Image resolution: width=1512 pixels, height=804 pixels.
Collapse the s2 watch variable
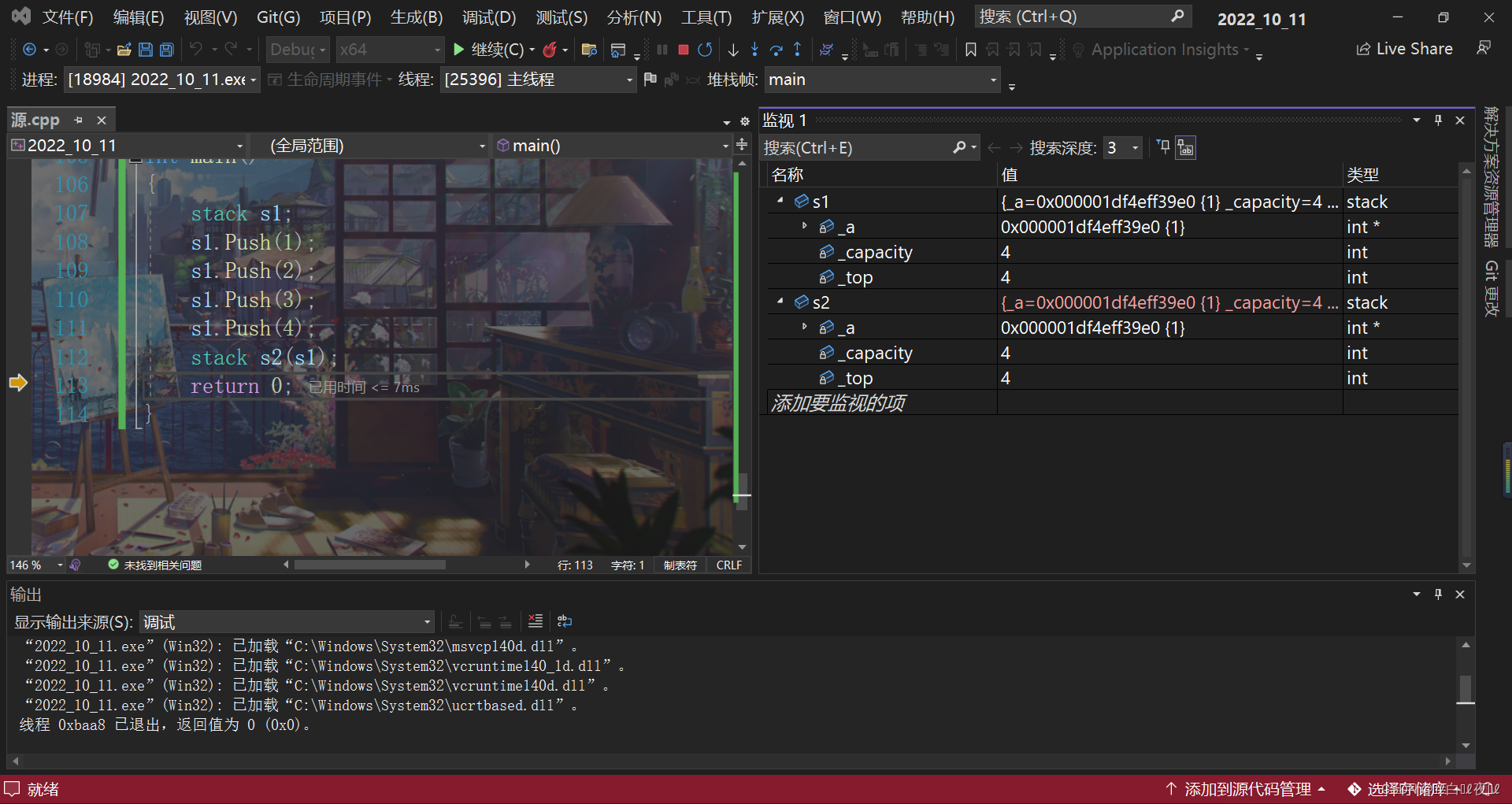[x=780, y=302]
